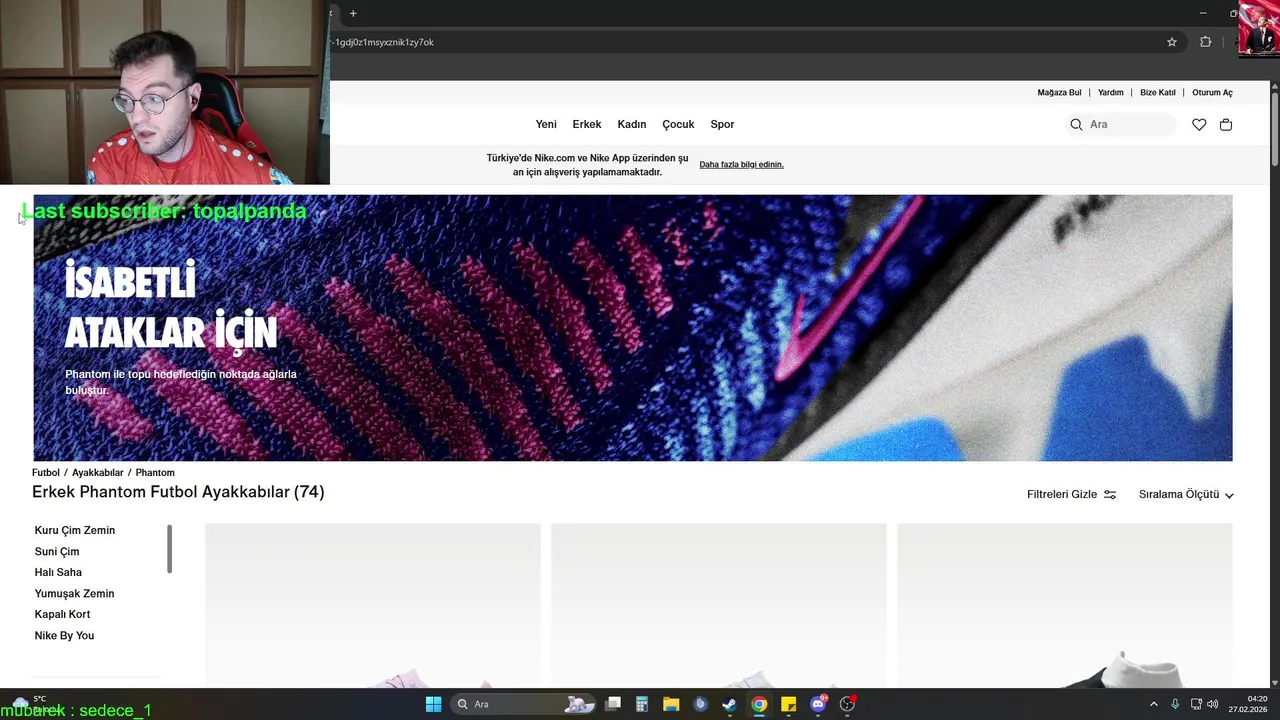Open a new browser tab with plus button
Image resolution: width=1280 pixels, height=720 pixels.
pos(353,13)
